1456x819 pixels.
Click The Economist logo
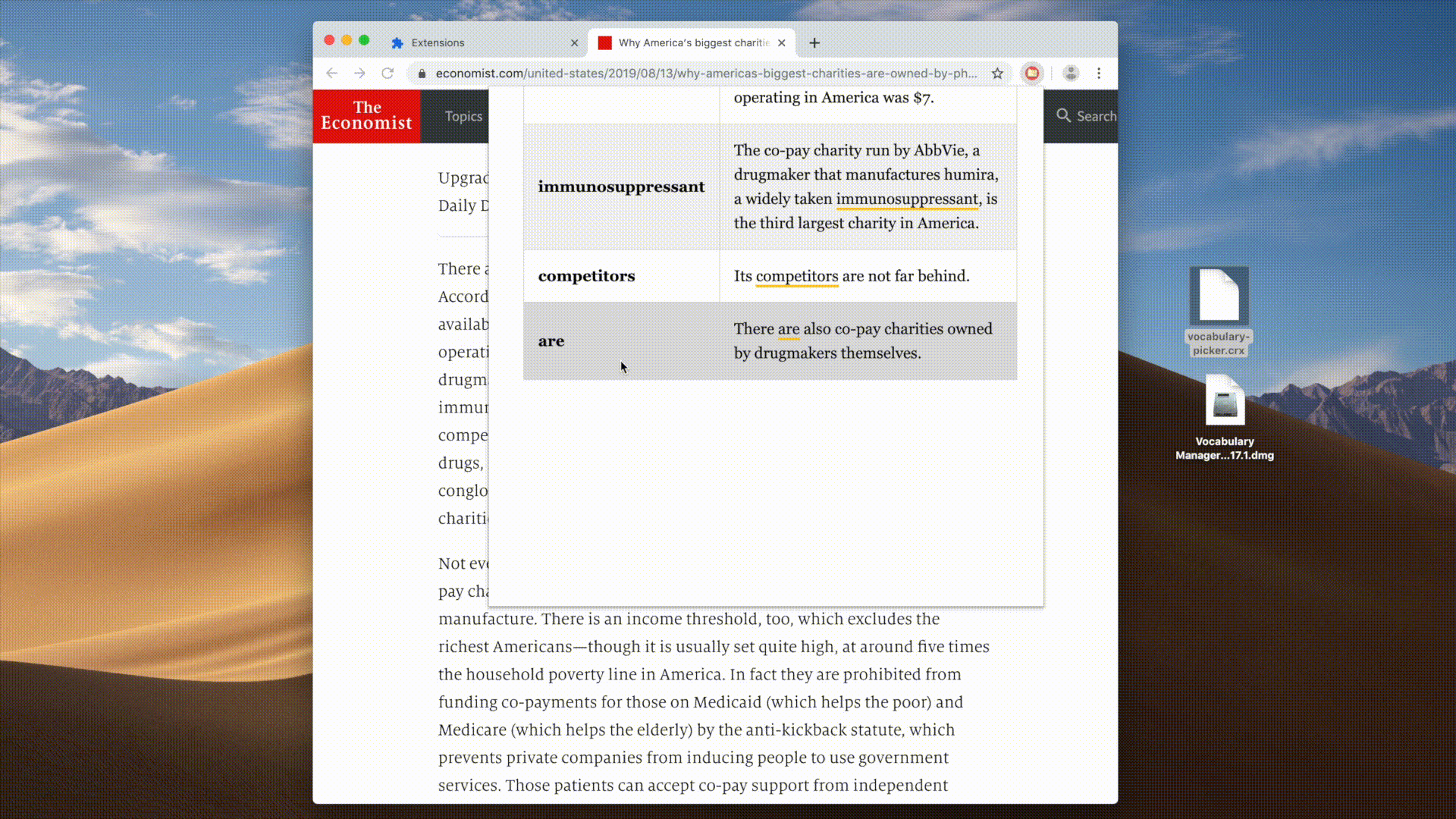(366, 116)
